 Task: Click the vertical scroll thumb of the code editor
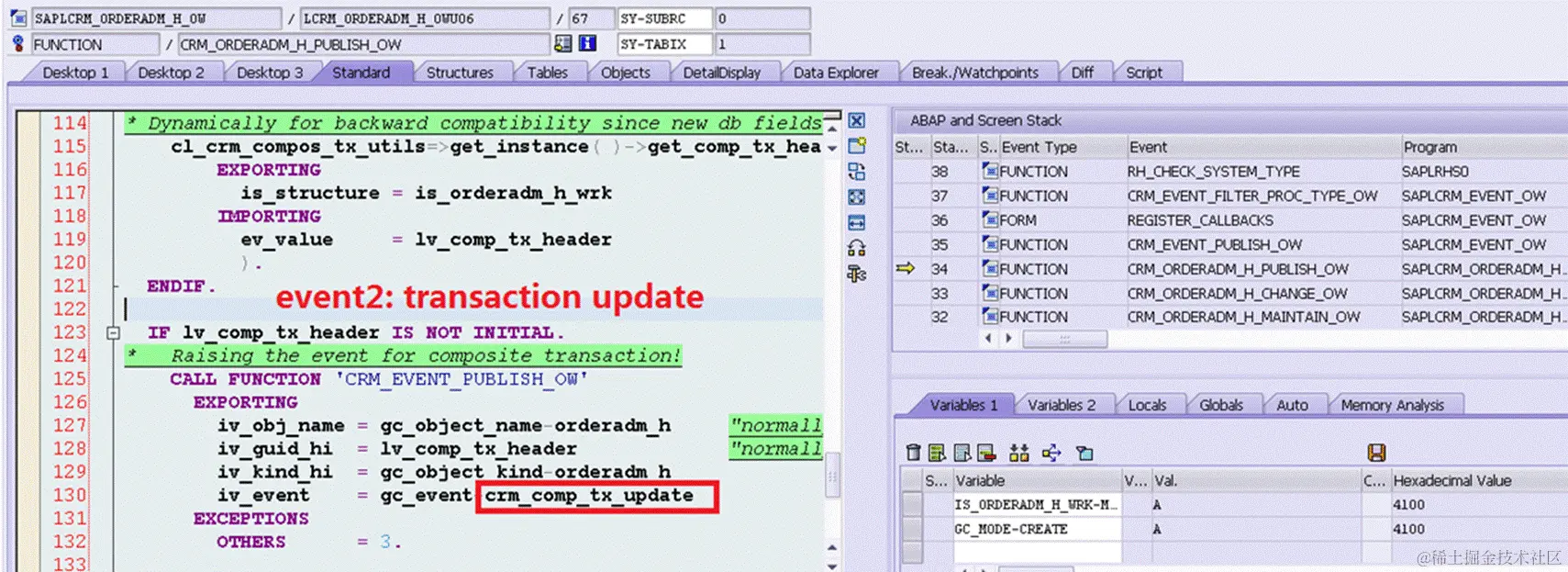tap(833, 475)
